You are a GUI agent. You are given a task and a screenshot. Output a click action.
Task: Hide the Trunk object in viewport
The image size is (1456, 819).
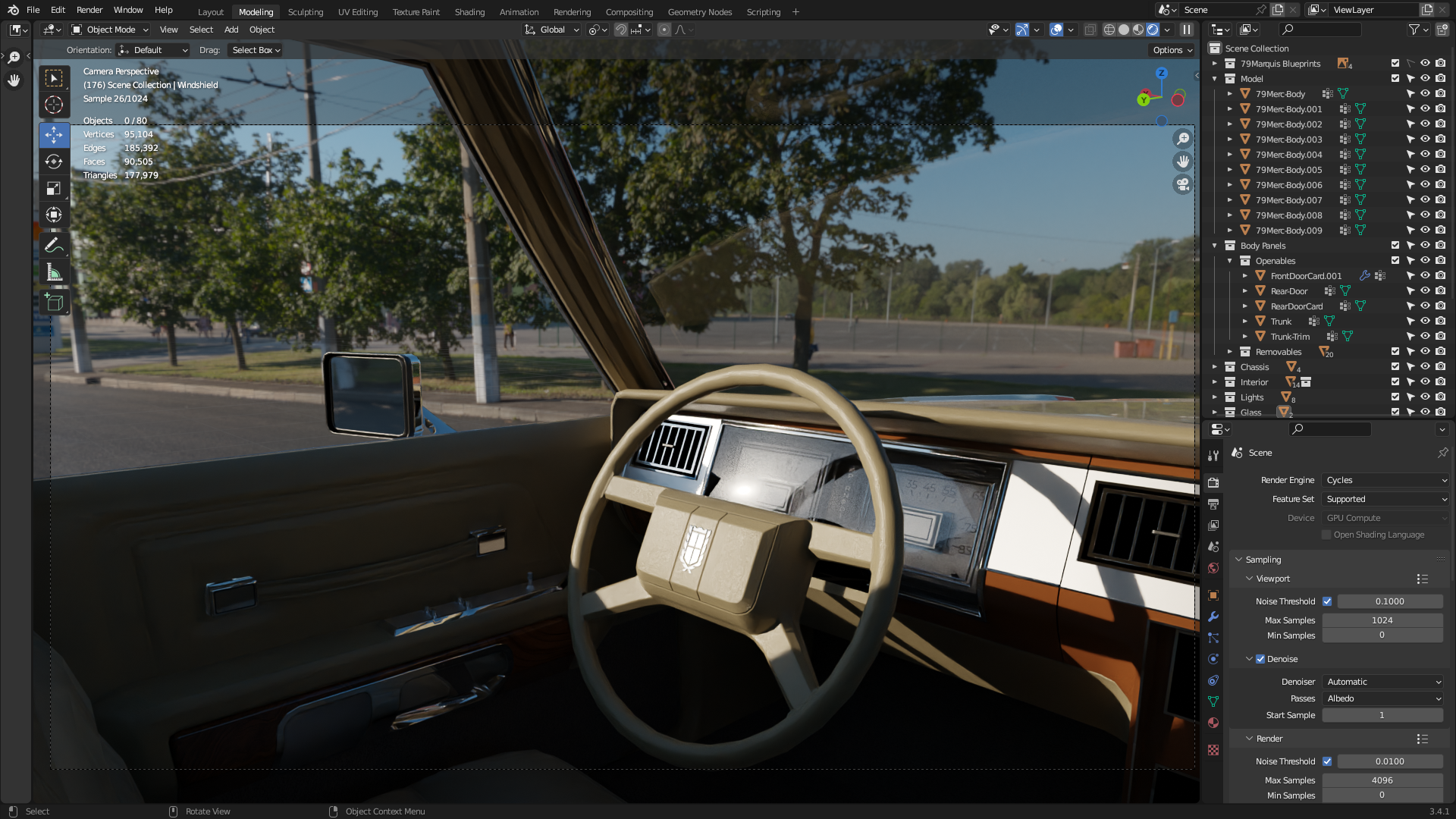(1425, 322)
